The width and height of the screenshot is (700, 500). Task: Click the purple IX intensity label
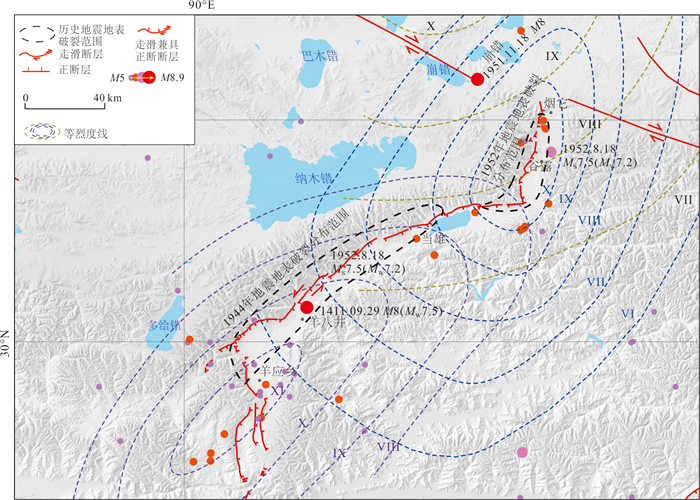[339, 454]
